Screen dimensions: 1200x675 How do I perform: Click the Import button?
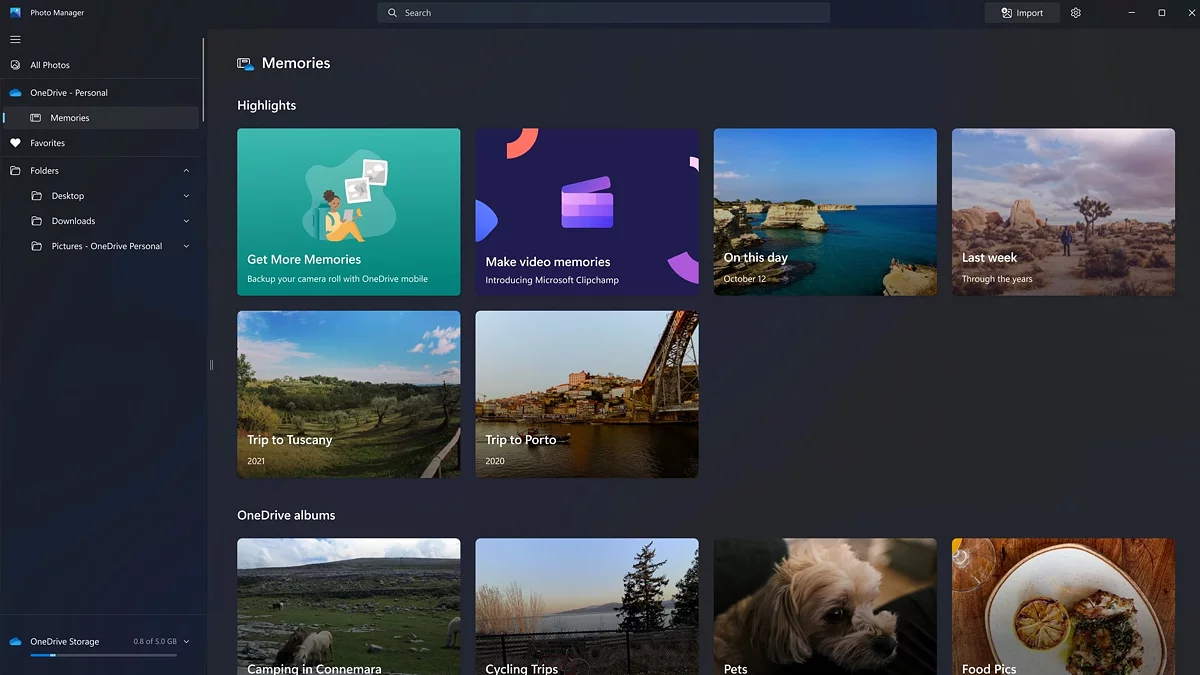click(1022, 13)
